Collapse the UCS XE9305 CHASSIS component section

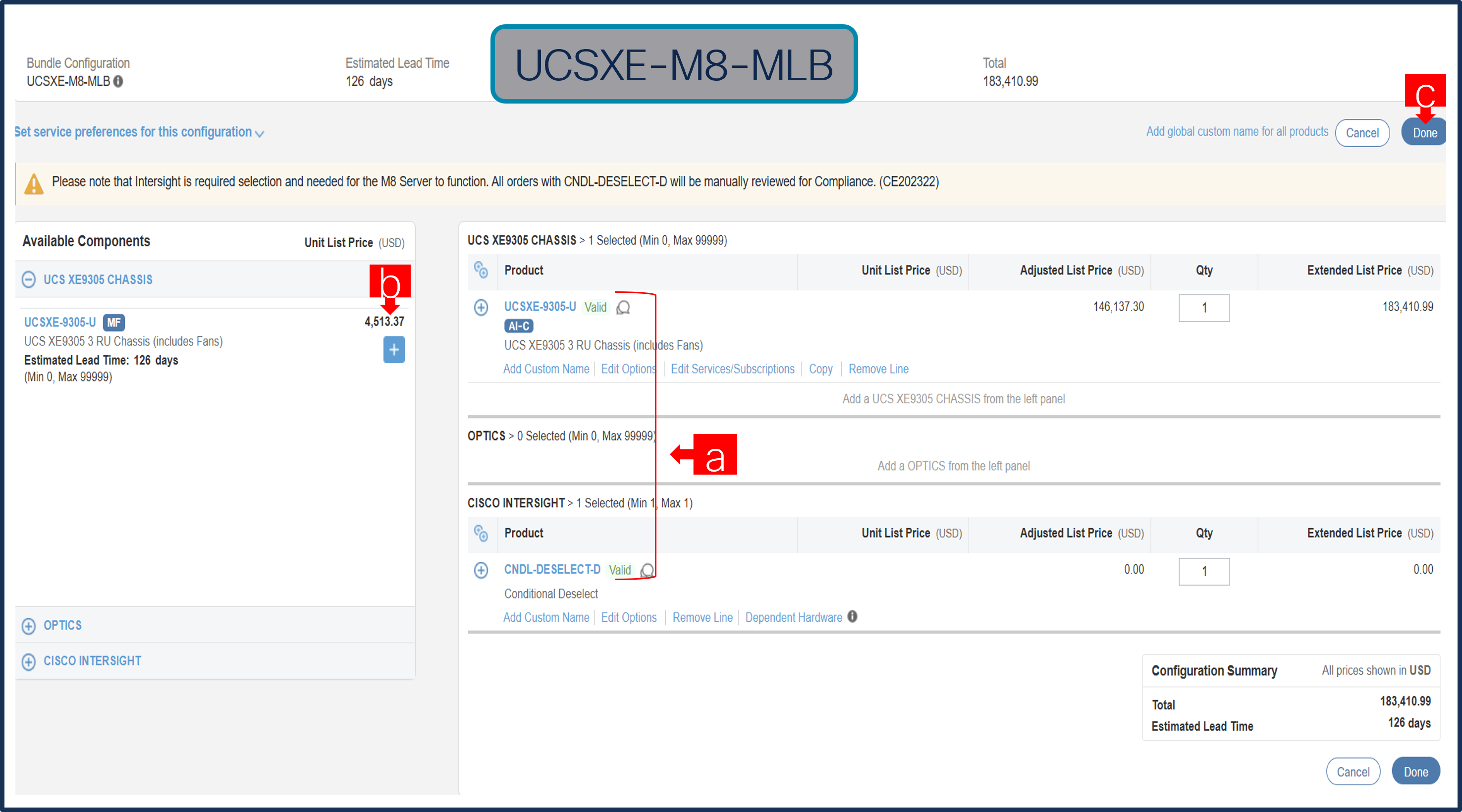[x=28, y=279]
